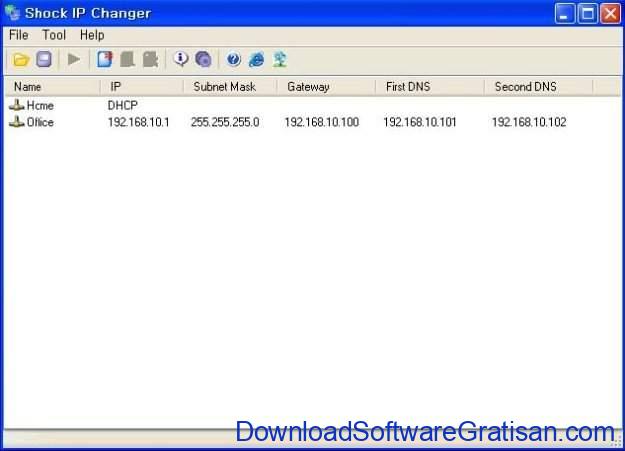Image resolution: width=625 pixels, height=451 pixels.
Task: Sort by the Name column header
Action: coord(52,87)
